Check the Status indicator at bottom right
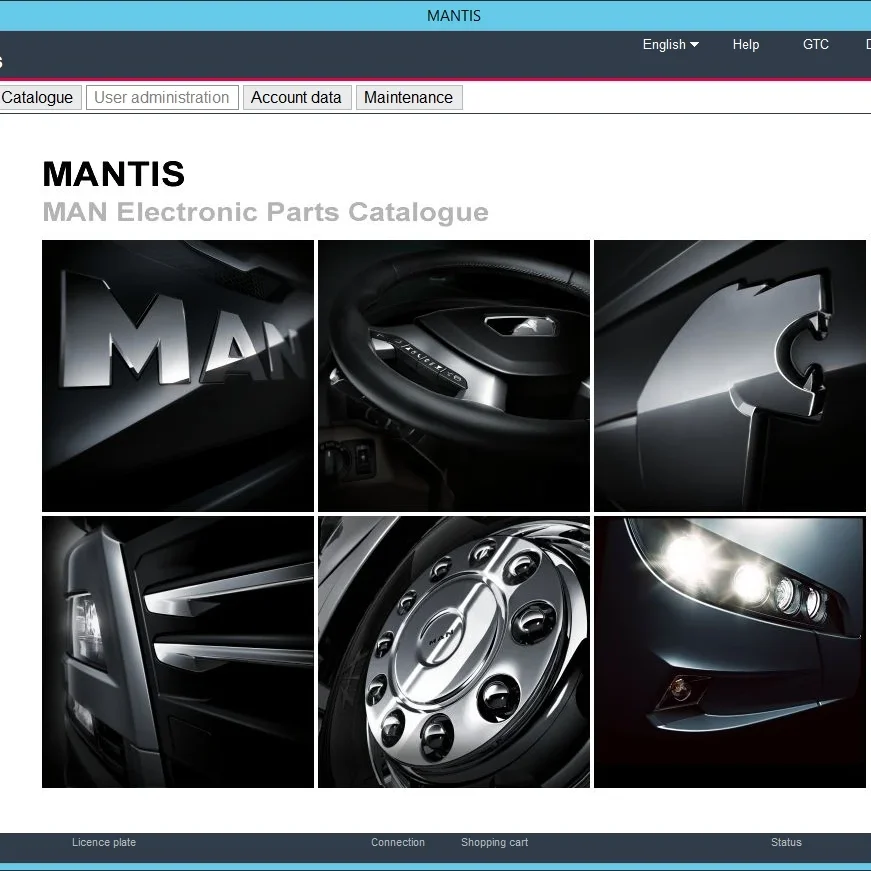Image resolution: width=871 pixels, height=871 pixels. point(786,842)
